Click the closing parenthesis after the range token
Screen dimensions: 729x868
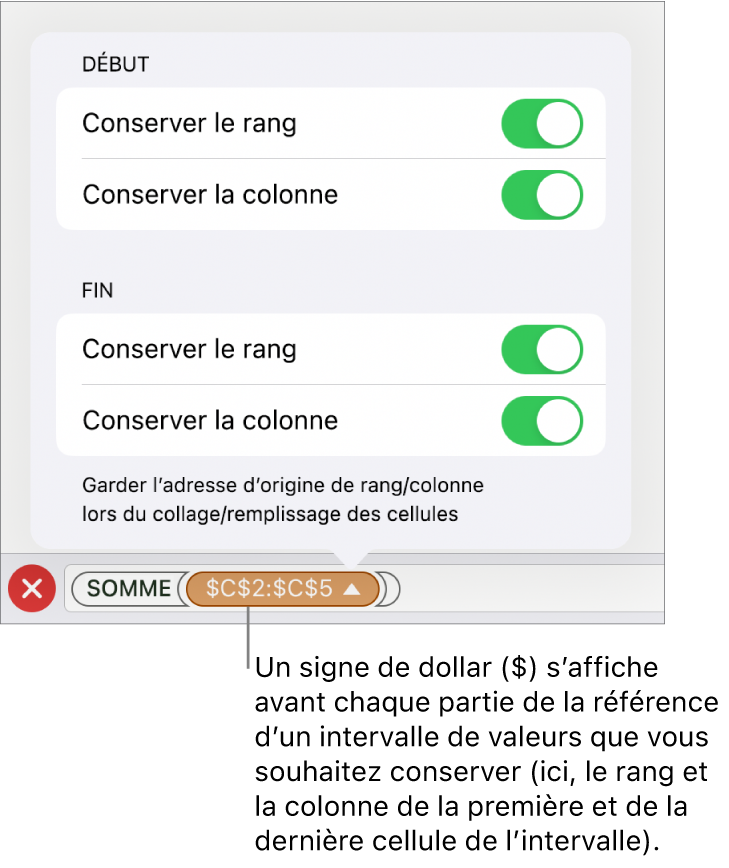391,589
